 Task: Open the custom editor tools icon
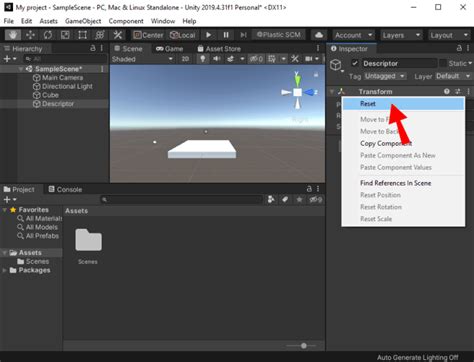(x=117, y=35)
